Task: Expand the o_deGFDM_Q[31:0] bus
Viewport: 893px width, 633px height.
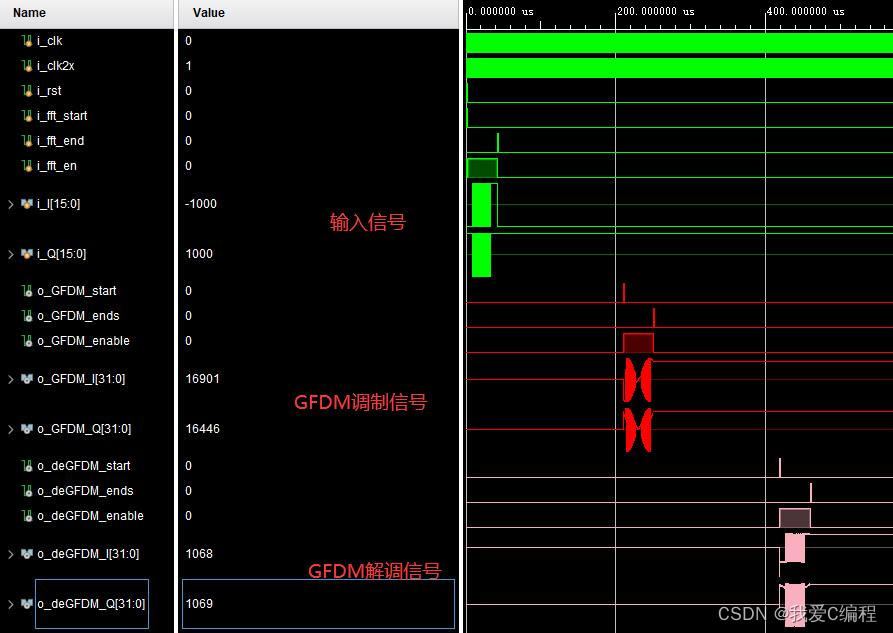Action: click(10, 604)
